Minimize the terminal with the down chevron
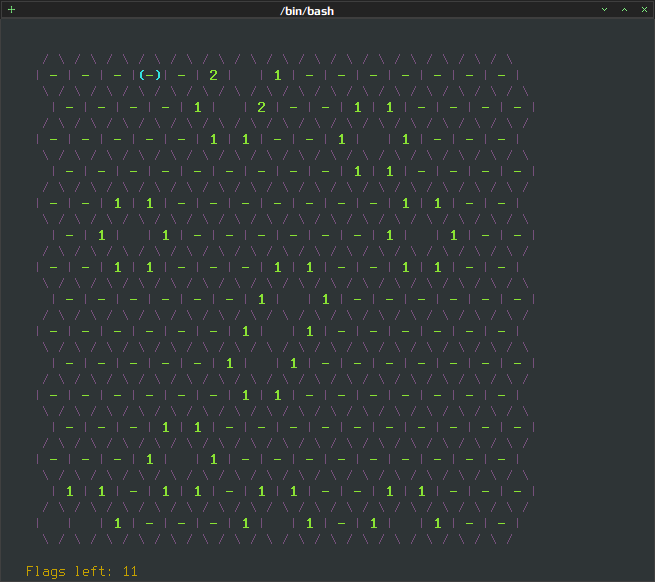The height and width of the screenshot is (582, 655). (x=604, y=9)
